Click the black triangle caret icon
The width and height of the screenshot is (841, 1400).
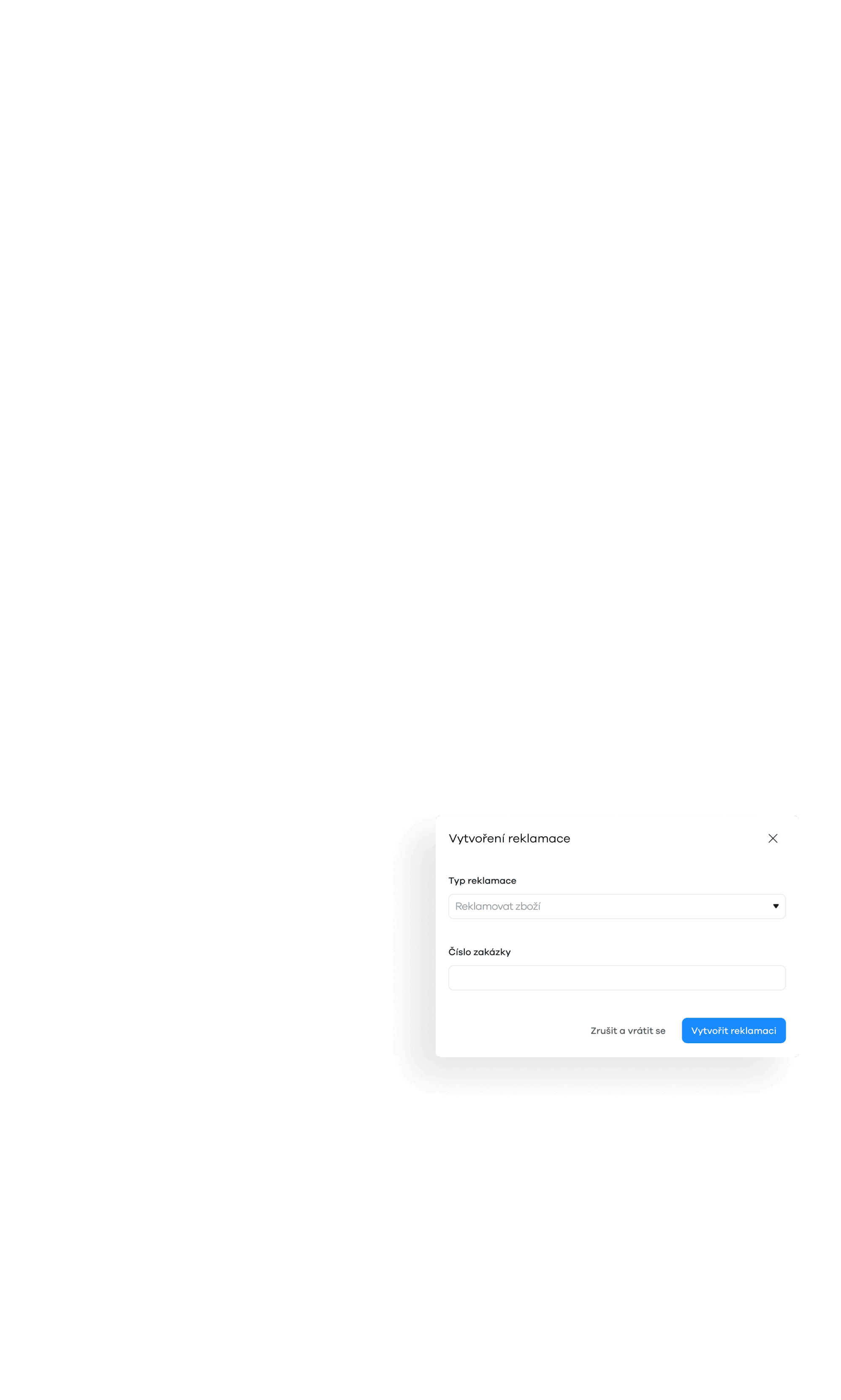click(775, 906)
